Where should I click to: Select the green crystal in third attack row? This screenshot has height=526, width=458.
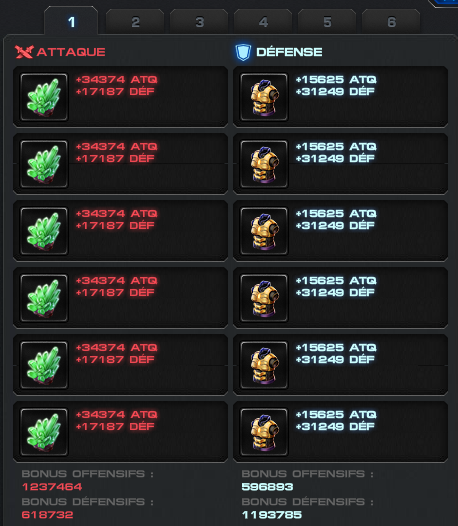coord(44,231)
